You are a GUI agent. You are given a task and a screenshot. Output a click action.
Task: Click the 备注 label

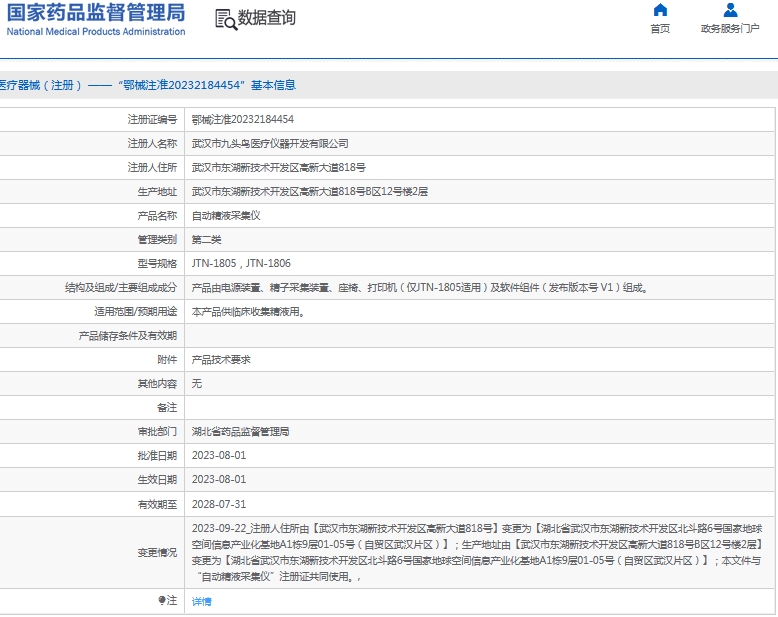click(x=167, y=408)
